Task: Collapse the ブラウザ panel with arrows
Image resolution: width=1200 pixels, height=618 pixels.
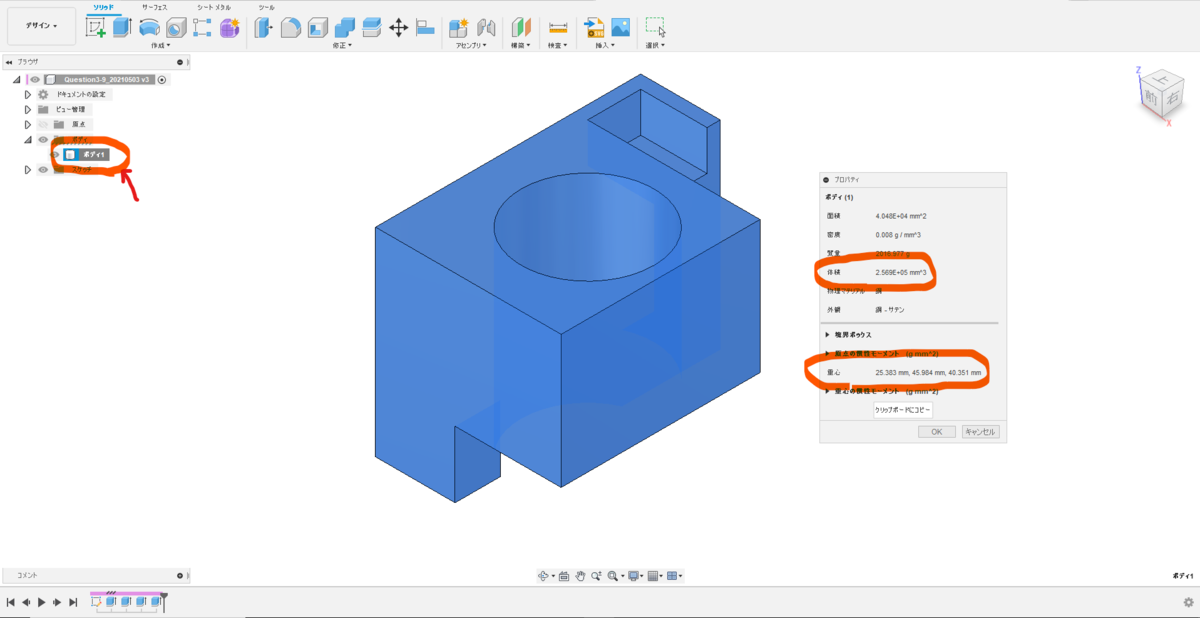Action: 8,62
